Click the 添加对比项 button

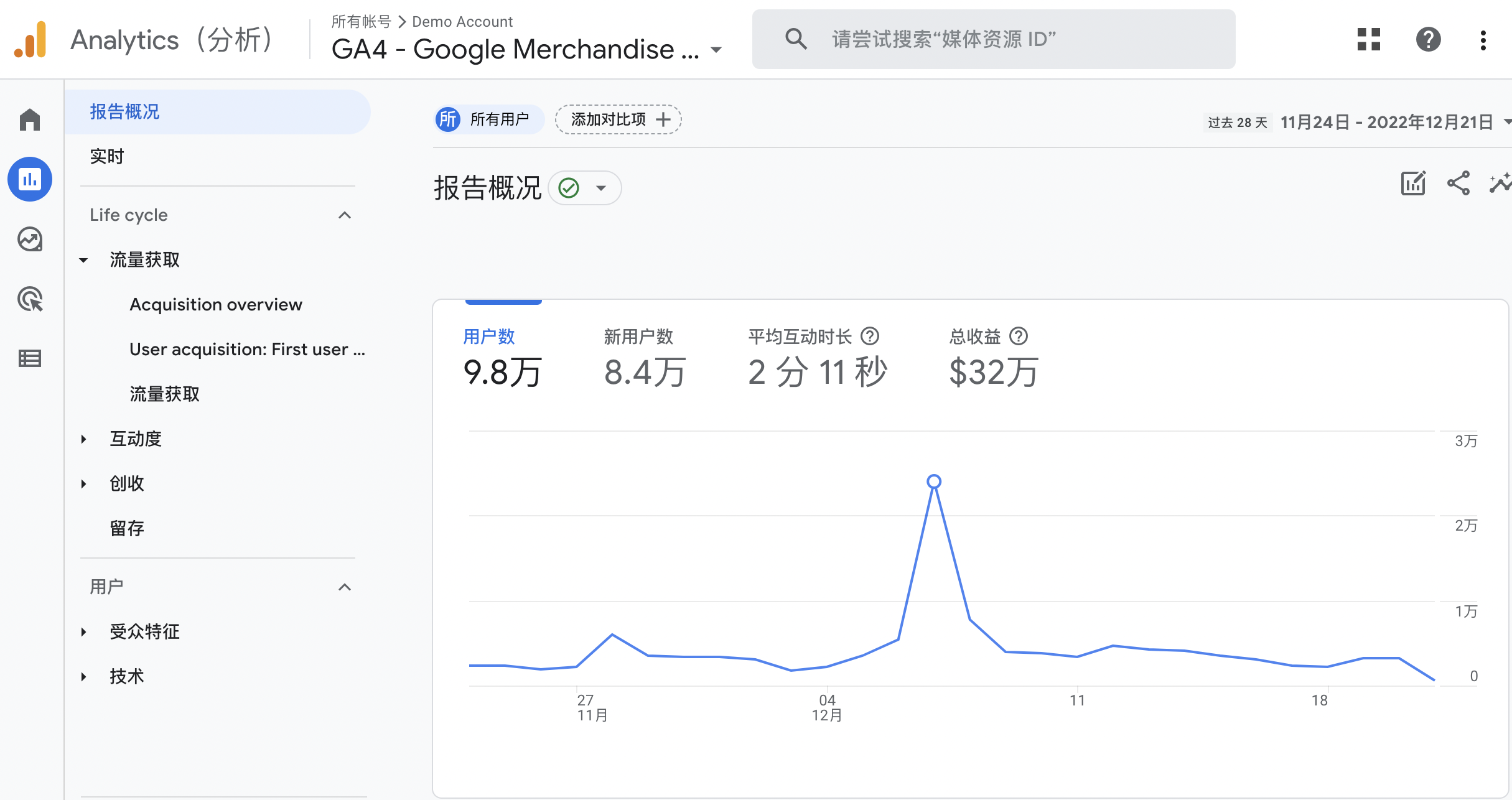[x=618, y=119]
